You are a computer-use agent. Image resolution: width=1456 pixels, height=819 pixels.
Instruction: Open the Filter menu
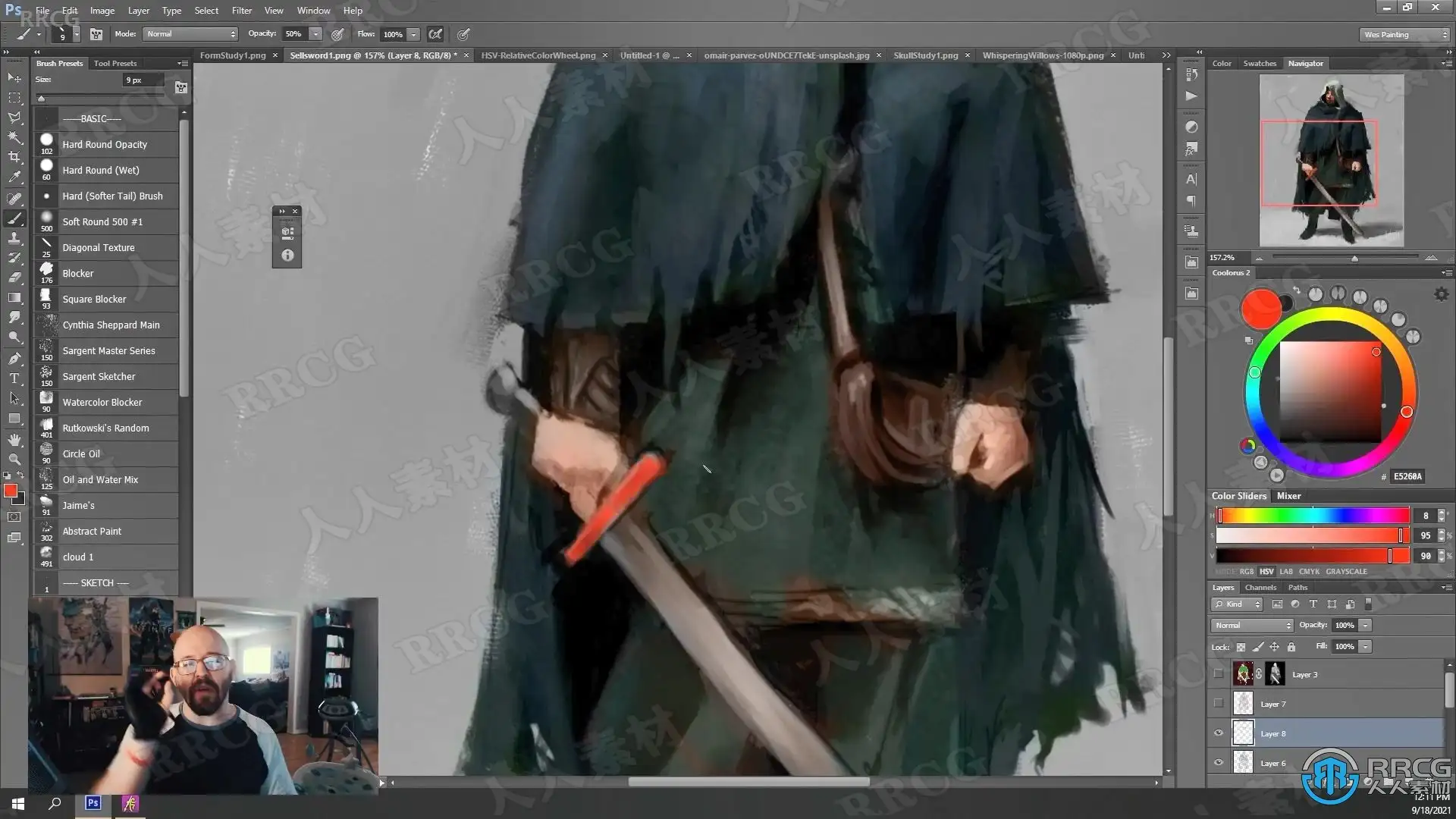(241, 11)
